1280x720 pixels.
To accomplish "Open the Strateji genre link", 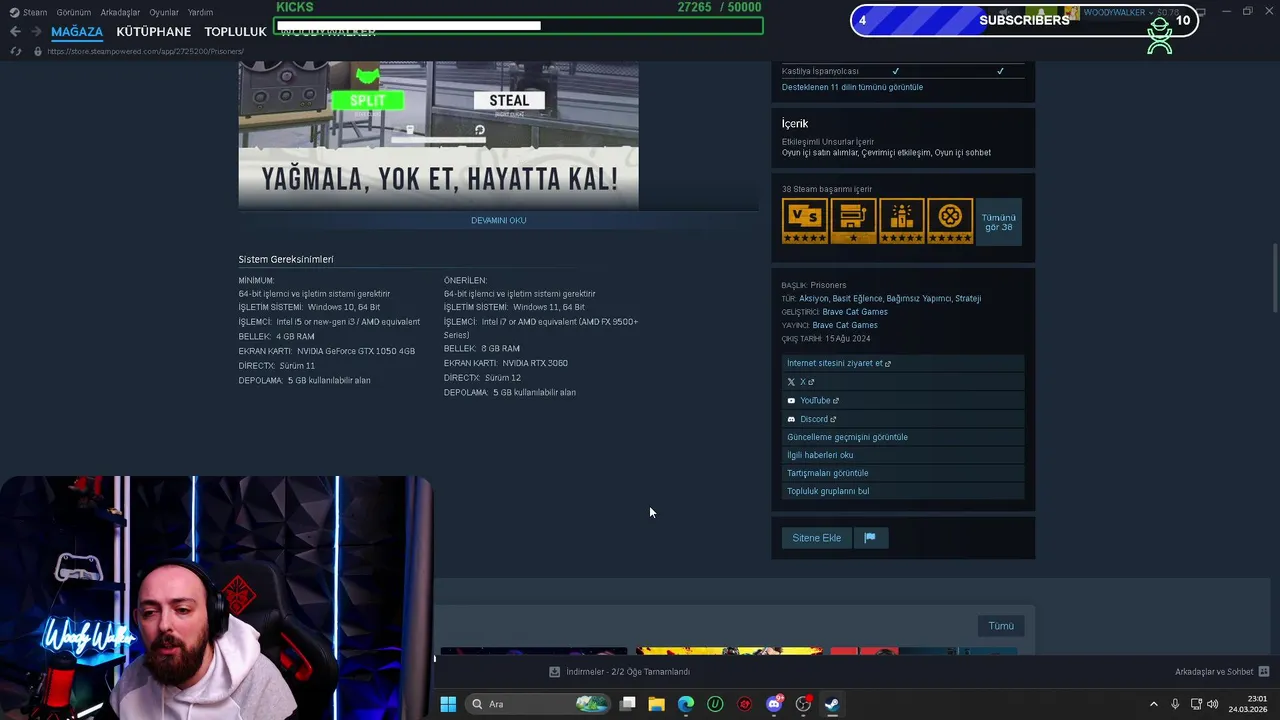I will point(968,298).
